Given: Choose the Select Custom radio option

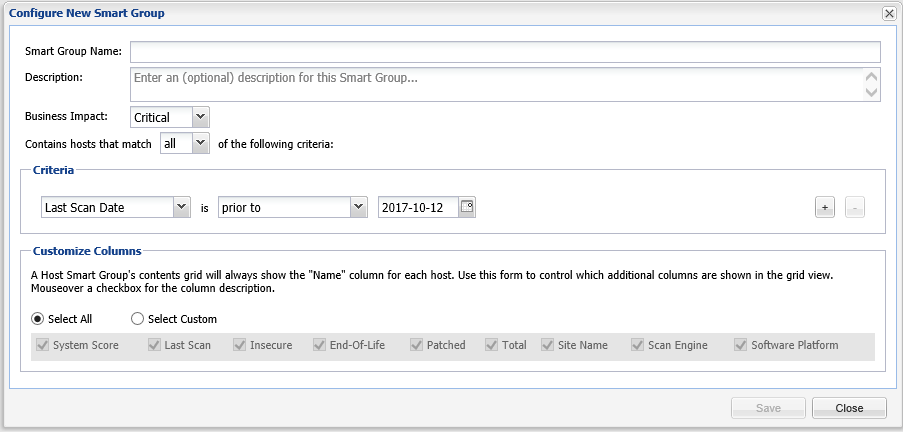Looking at the screenshot, I should coord(137,319).
